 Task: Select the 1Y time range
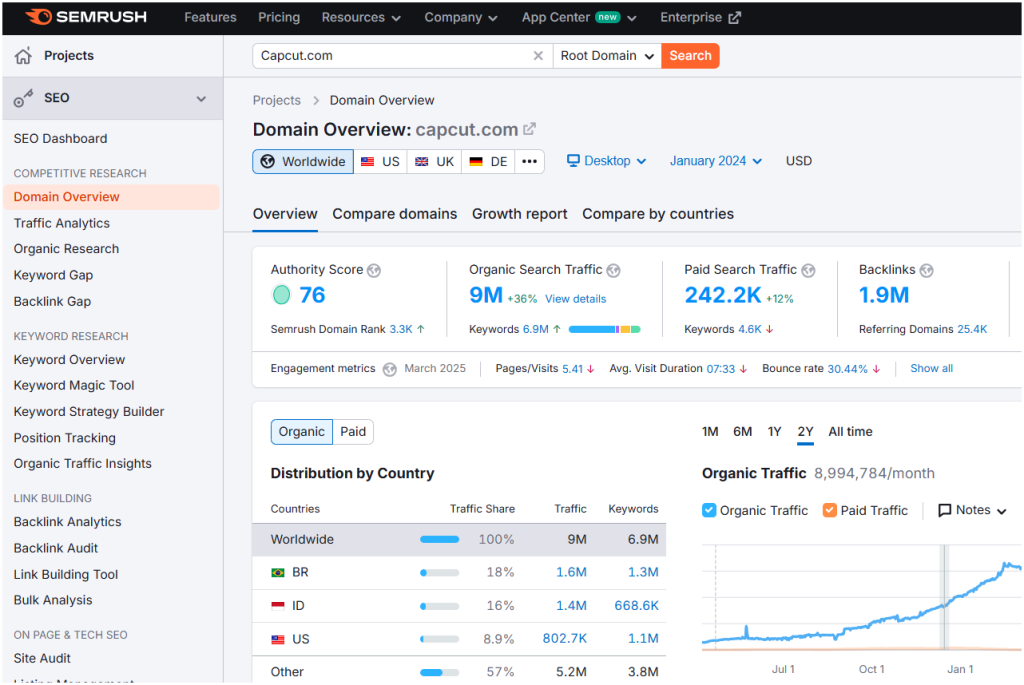tap(775, 432)
